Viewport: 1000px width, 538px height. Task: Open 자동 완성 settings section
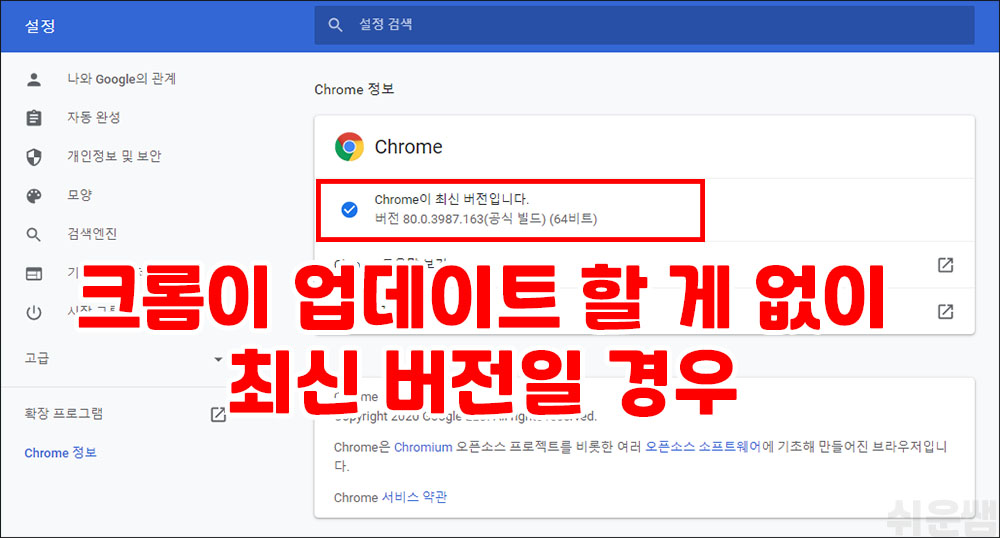click(94, 117)
